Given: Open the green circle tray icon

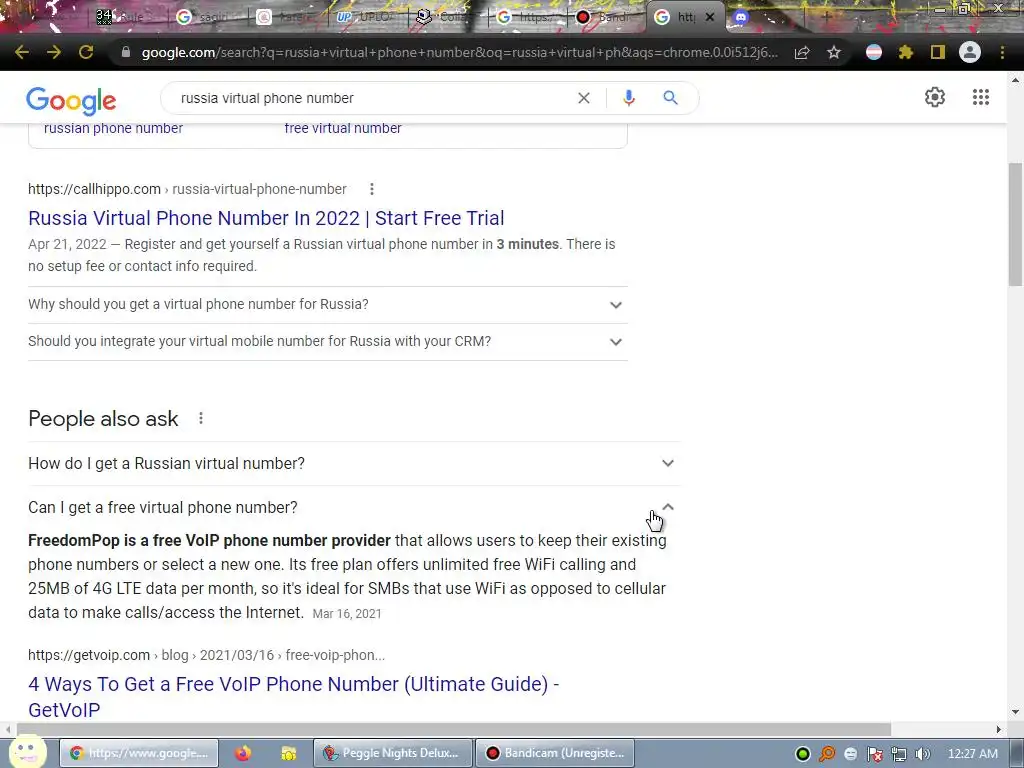Looking at the screenshot, I should pyautogui.click(x=803, y=754).
